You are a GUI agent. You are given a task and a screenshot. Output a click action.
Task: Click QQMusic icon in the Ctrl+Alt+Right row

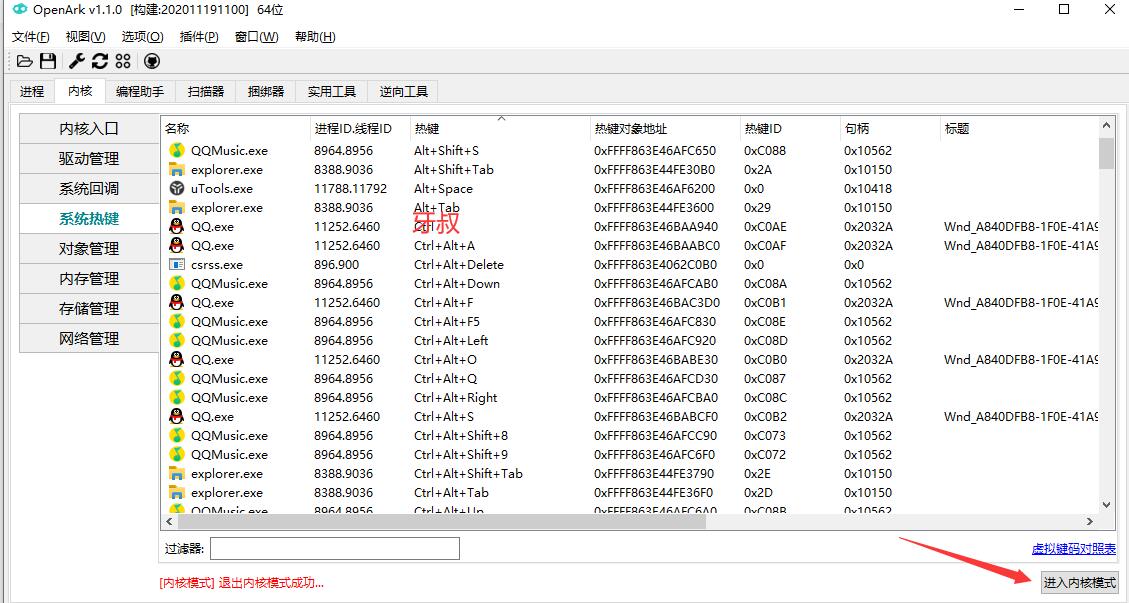pyautogui.click(x=176, y=398)
